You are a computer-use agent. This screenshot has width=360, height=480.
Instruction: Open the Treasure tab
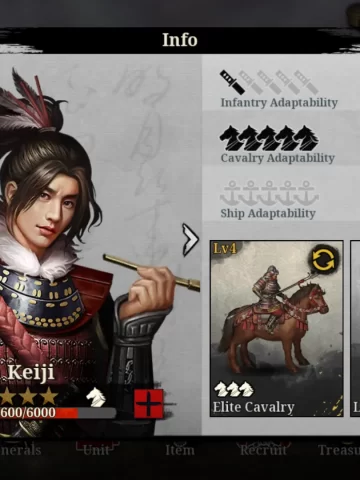click(x=339, y=450)
